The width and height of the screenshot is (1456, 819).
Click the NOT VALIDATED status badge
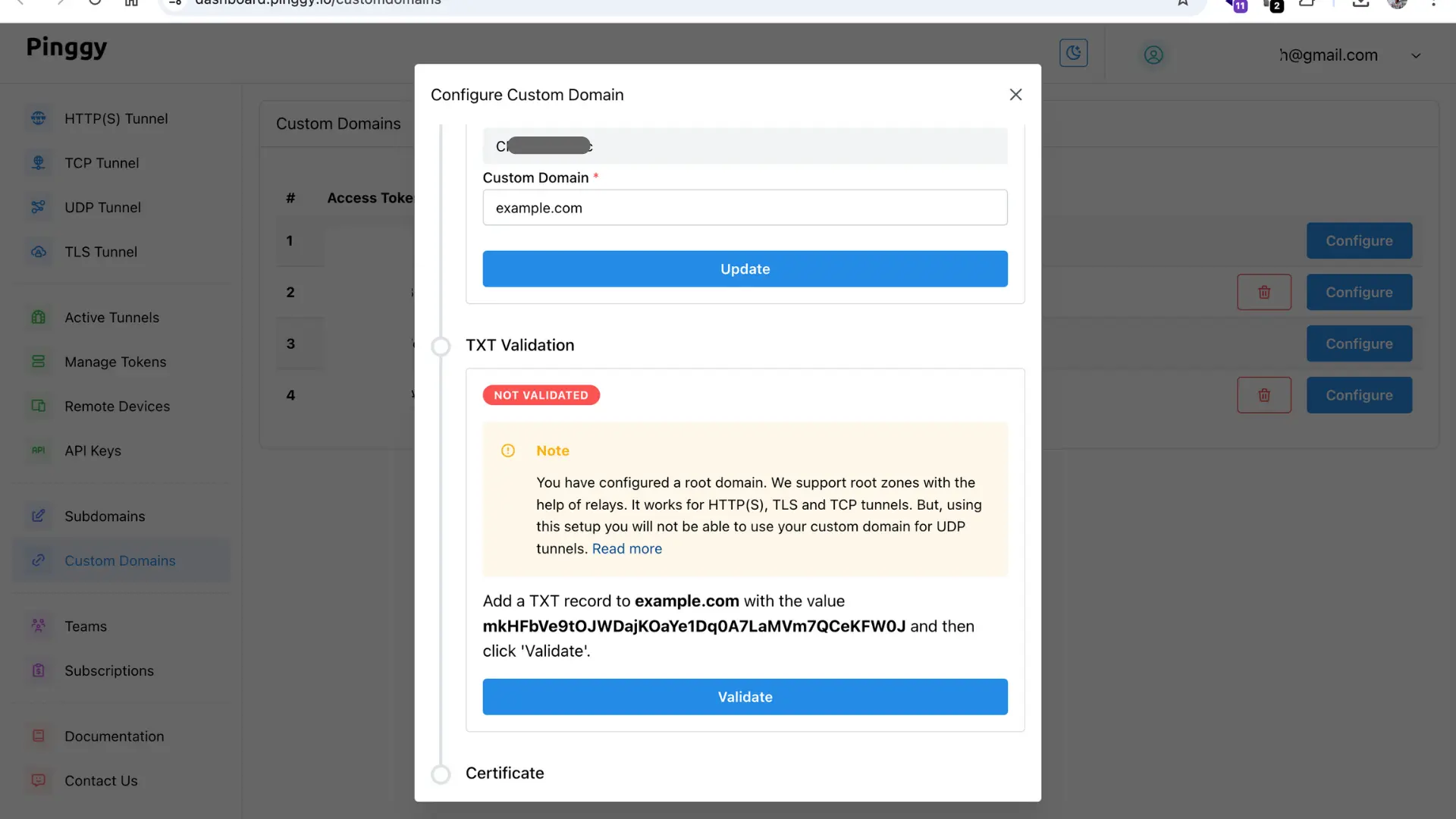[541, 395]
